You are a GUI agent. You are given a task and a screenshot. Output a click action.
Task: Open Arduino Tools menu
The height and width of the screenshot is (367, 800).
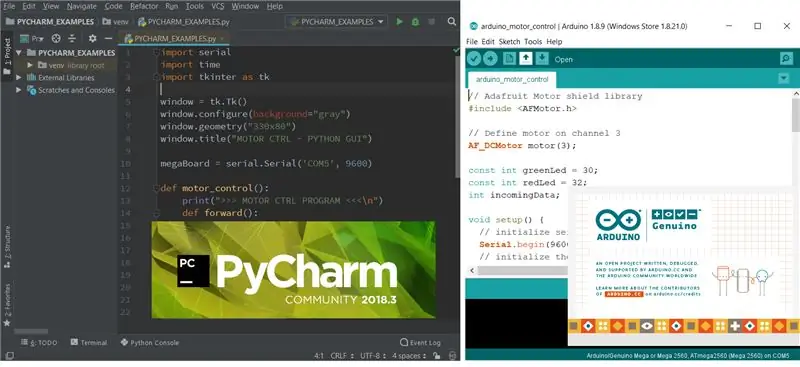533,42
